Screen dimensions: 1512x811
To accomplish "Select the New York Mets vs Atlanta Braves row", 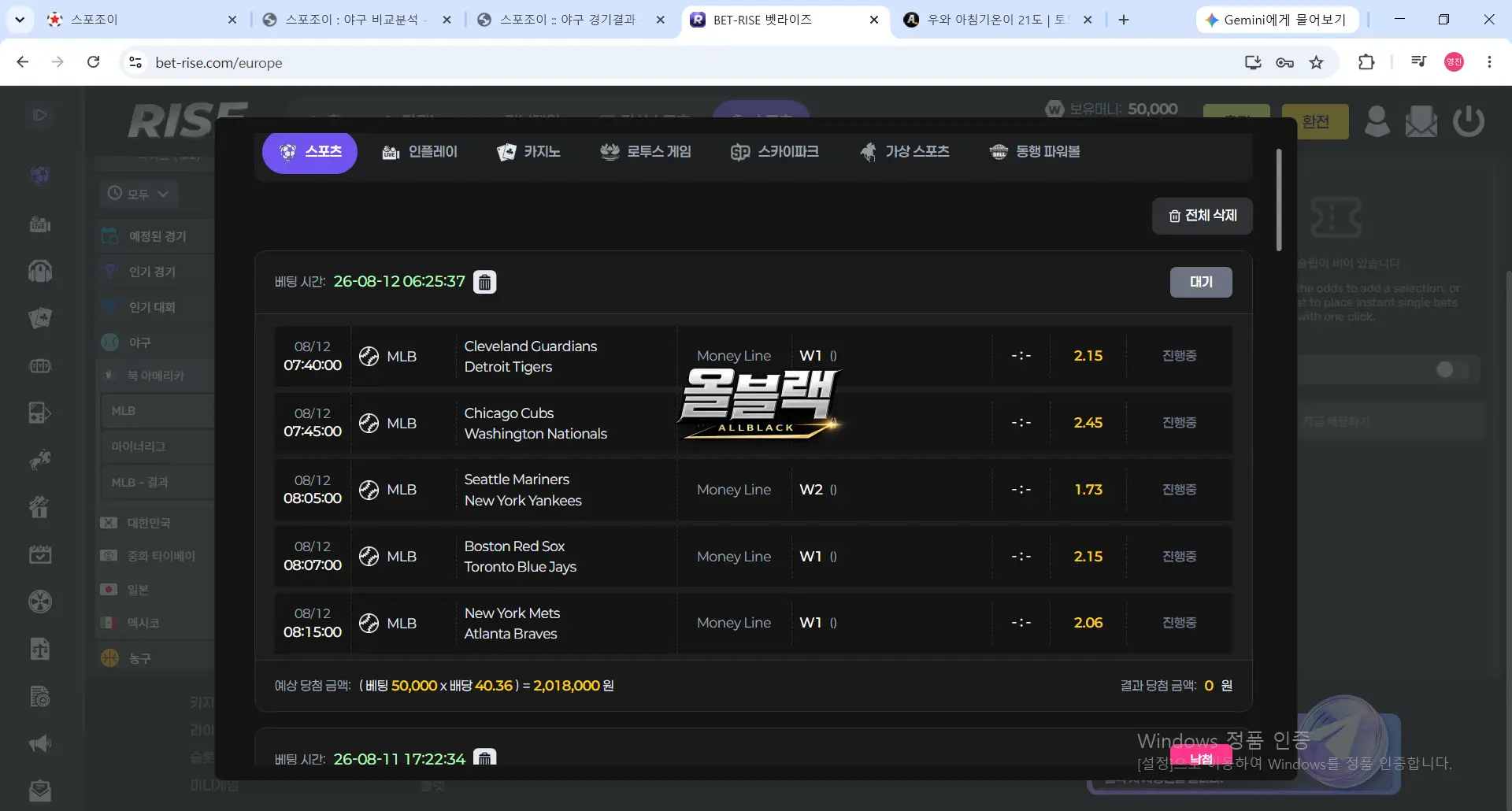I will point(753,624).
